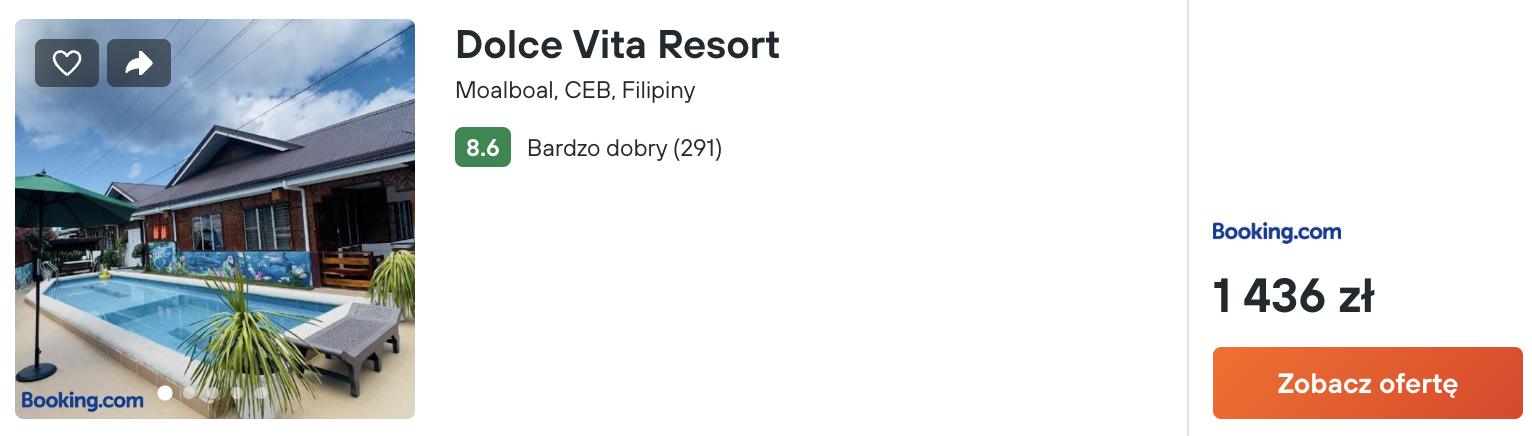Screen dimensions: 1532x436
Task: Save Dolce Vita Resort with heart icon
Action: 67,63
